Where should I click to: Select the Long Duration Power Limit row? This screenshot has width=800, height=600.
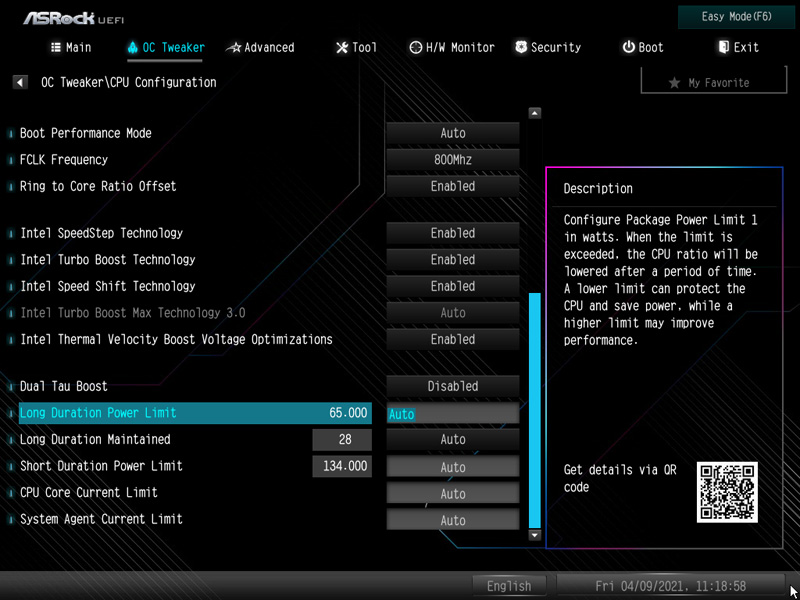[x=195, y=413]
